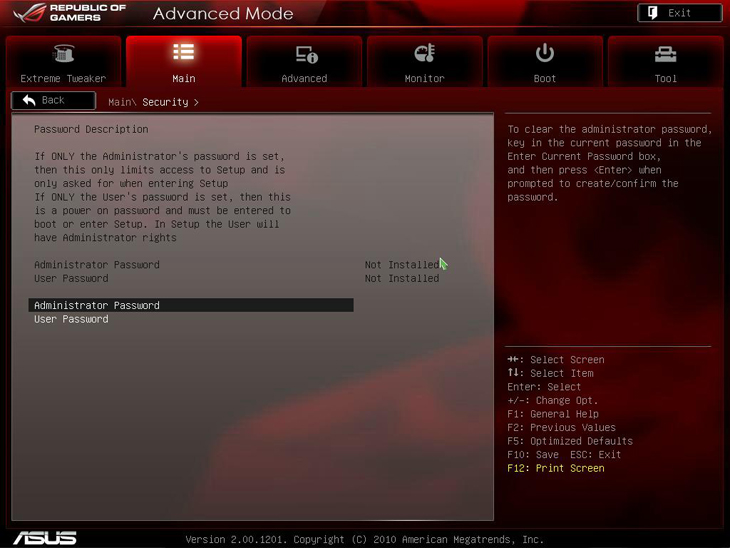This screenshot has width=730, height=548.
Task: Select the User Password option
Action: (x=71, y=319)
